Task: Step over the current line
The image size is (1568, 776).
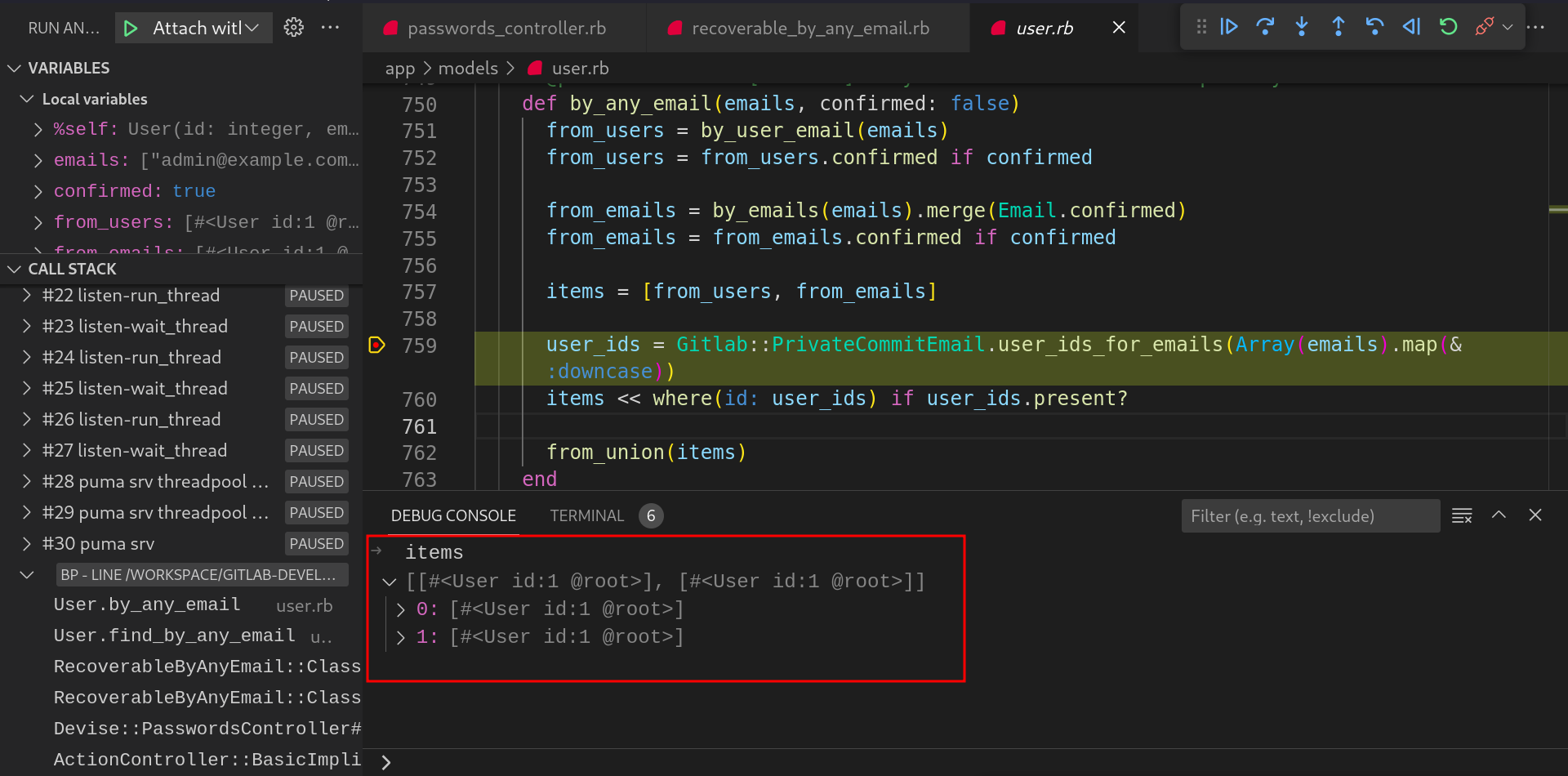Action: click(1265, 27)
